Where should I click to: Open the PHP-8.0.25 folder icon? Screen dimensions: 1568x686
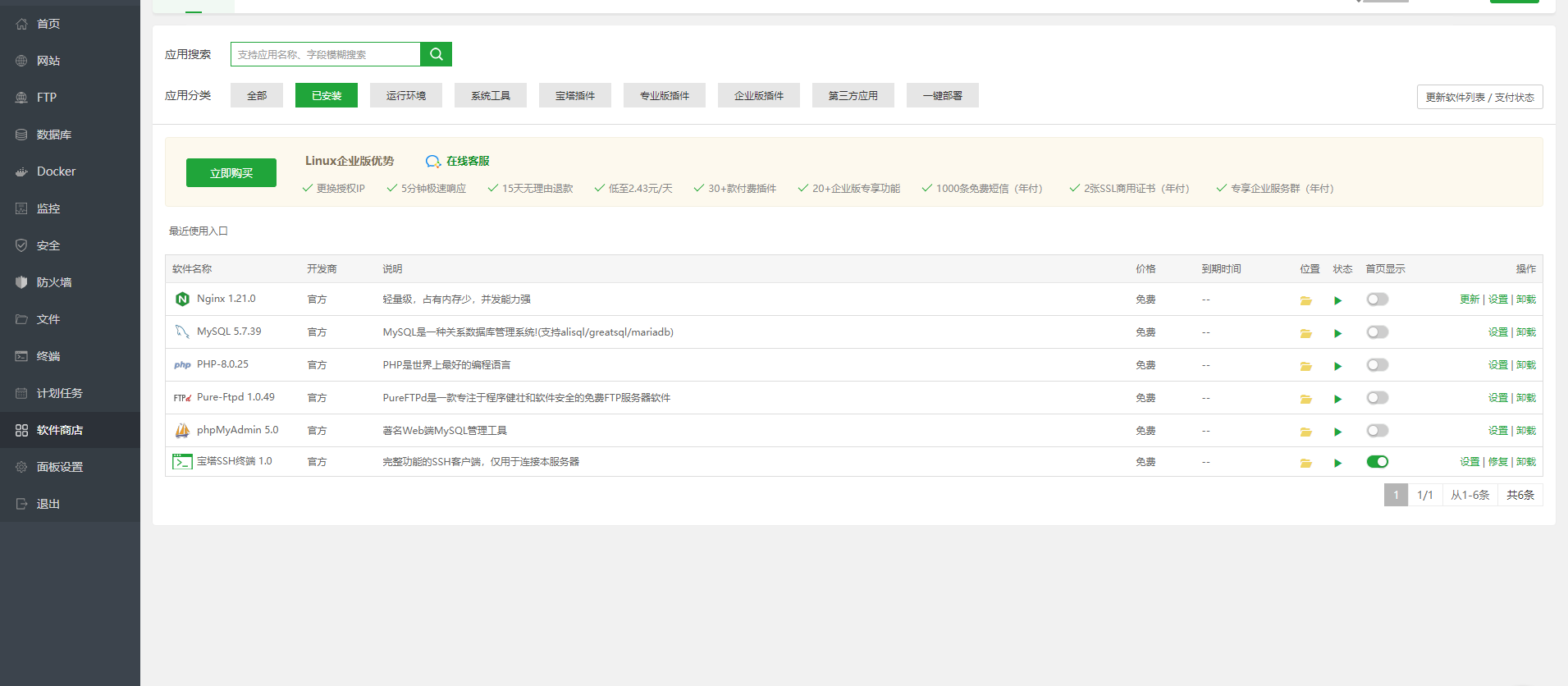1305,366
